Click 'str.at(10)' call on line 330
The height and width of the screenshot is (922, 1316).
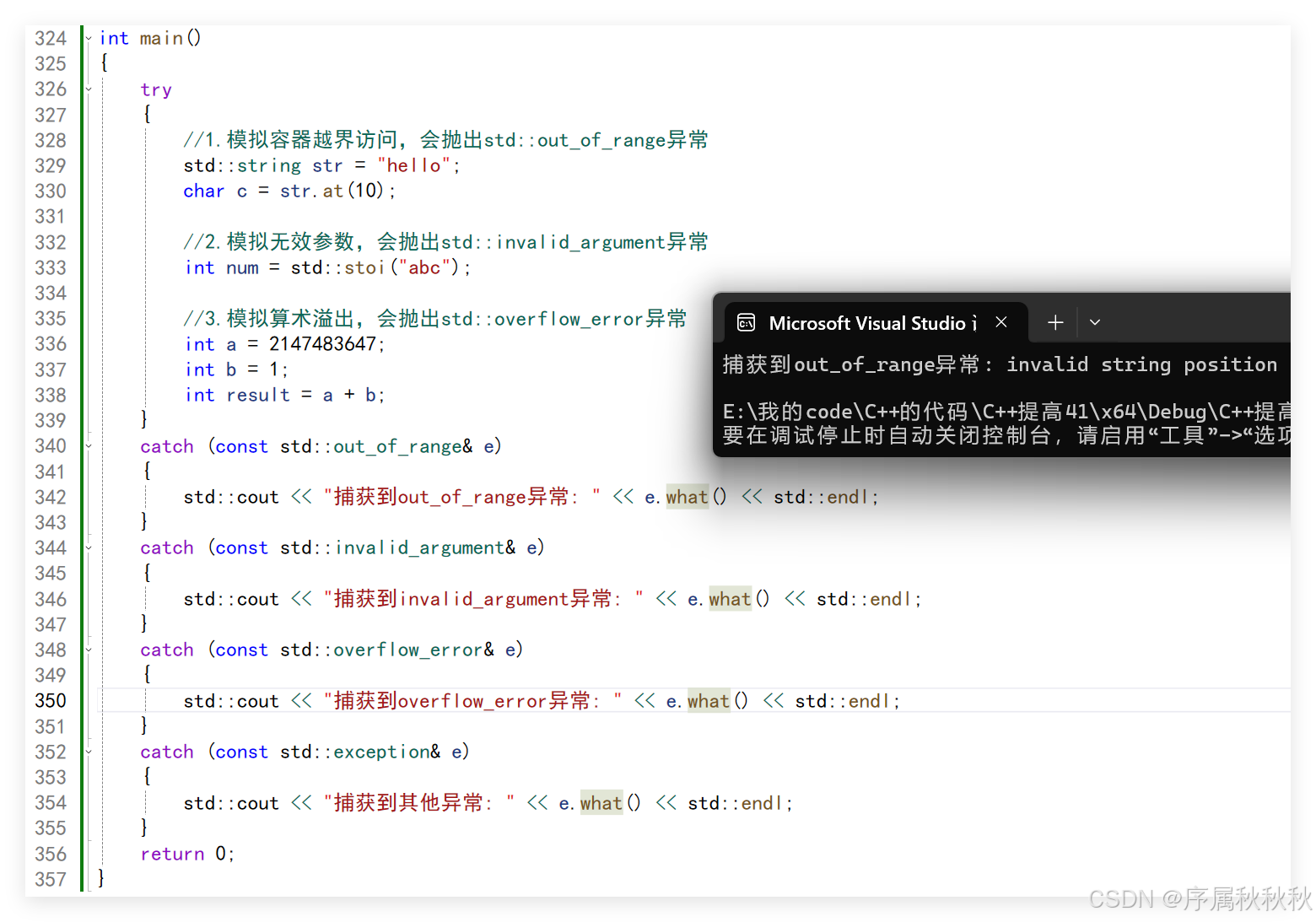(x=332, y=191)
